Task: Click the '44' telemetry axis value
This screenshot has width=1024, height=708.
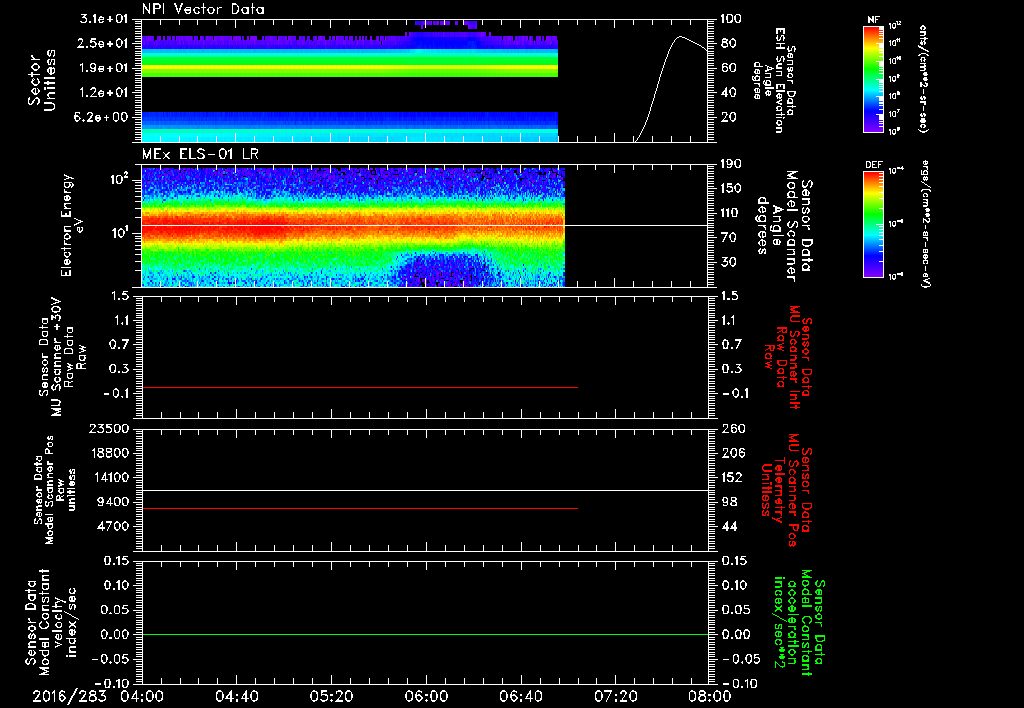Action: (x=729, y=526)
